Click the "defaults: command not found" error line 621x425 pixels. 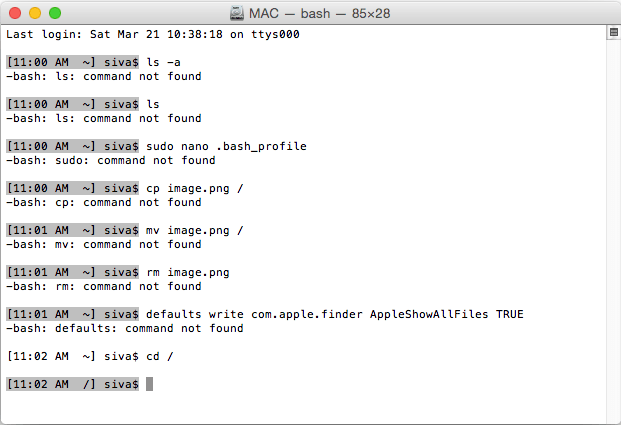[x=124, y=328]
